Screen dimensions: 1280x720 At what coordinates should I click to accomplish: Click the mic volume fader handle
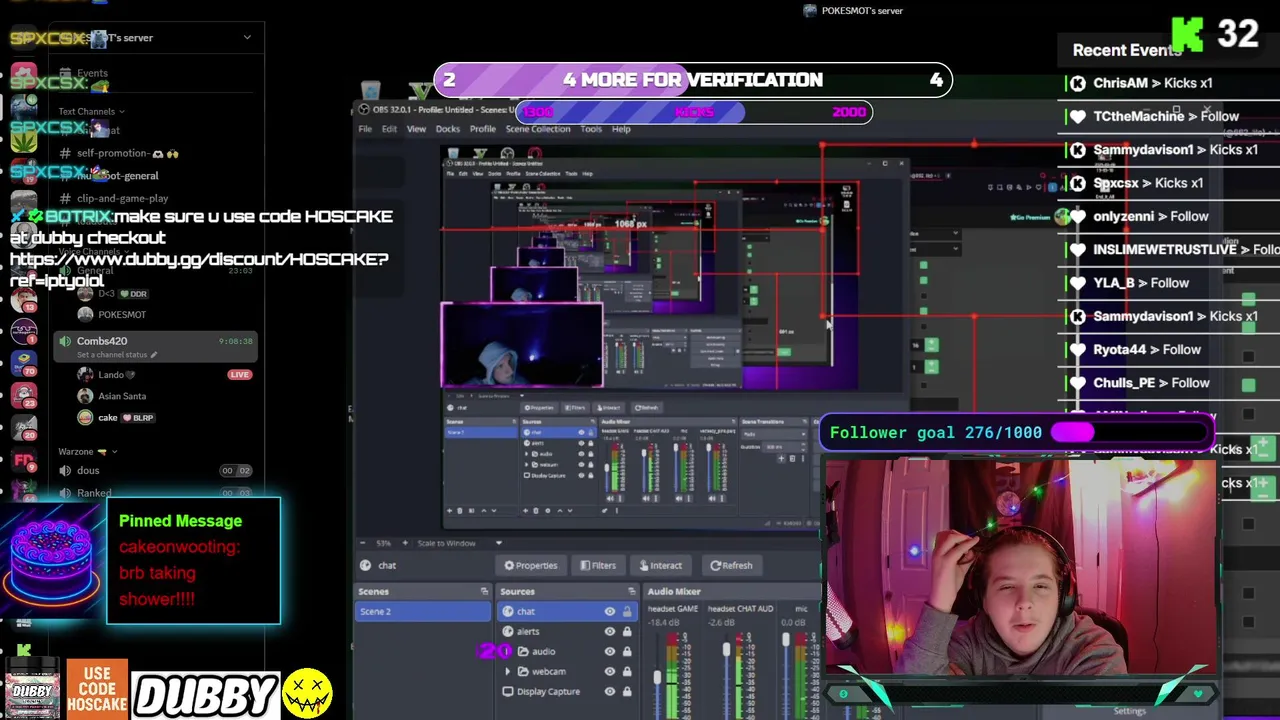[785, 640]
